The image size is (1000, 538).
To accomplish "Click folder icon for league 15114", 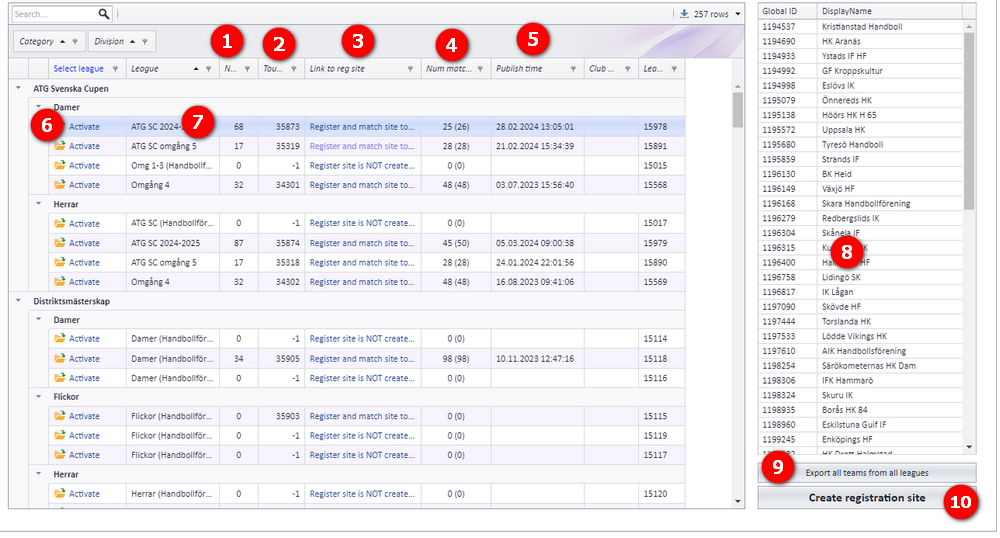I will click(60, 338).
